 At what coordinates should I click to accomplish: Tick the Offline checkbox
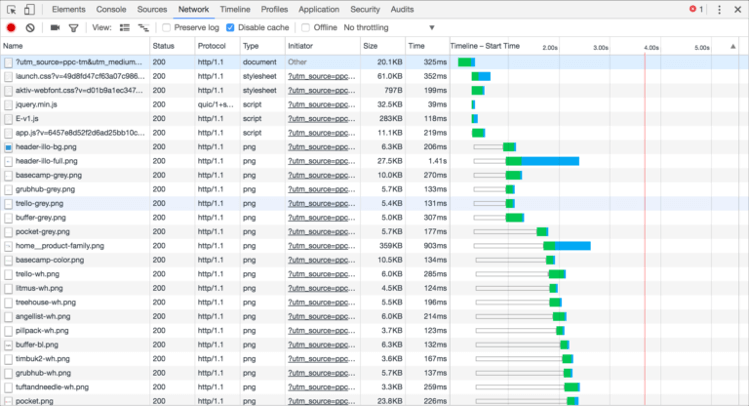[306, 28]
